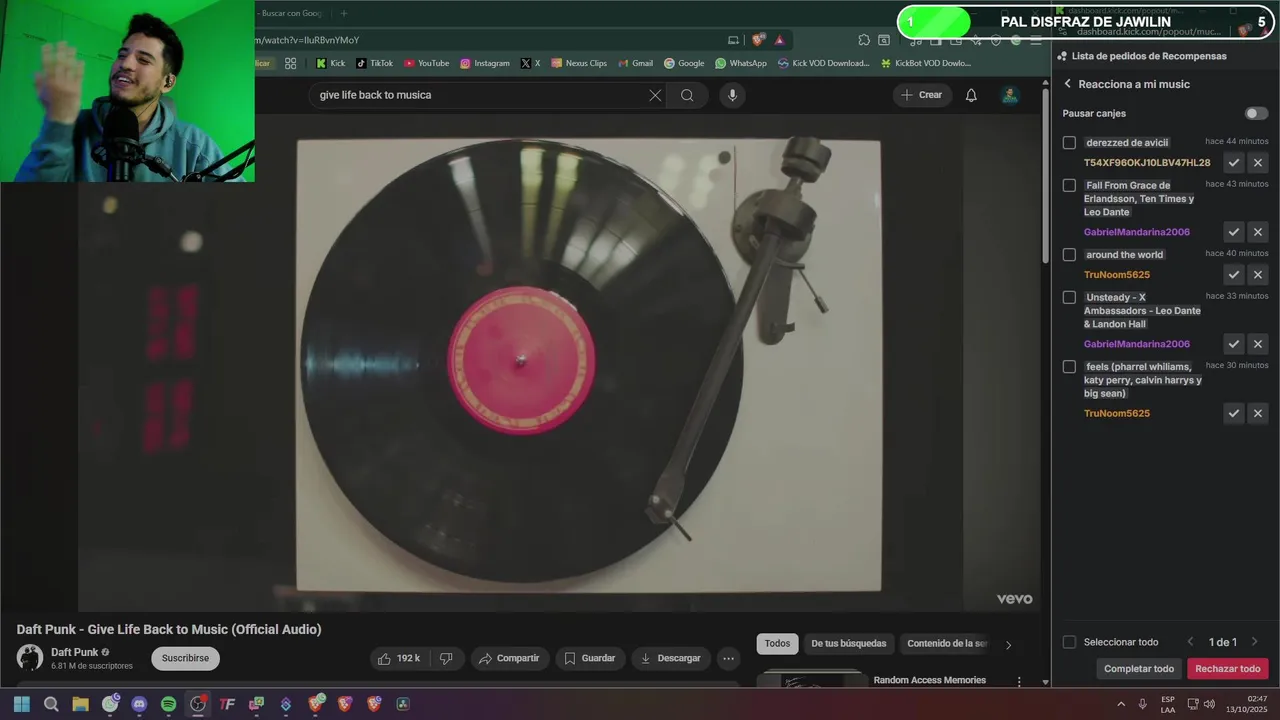Open YouTube notifications bell
Image resolution: width=1280 pixels, height=720 pixels.
(x=971, y=95)
